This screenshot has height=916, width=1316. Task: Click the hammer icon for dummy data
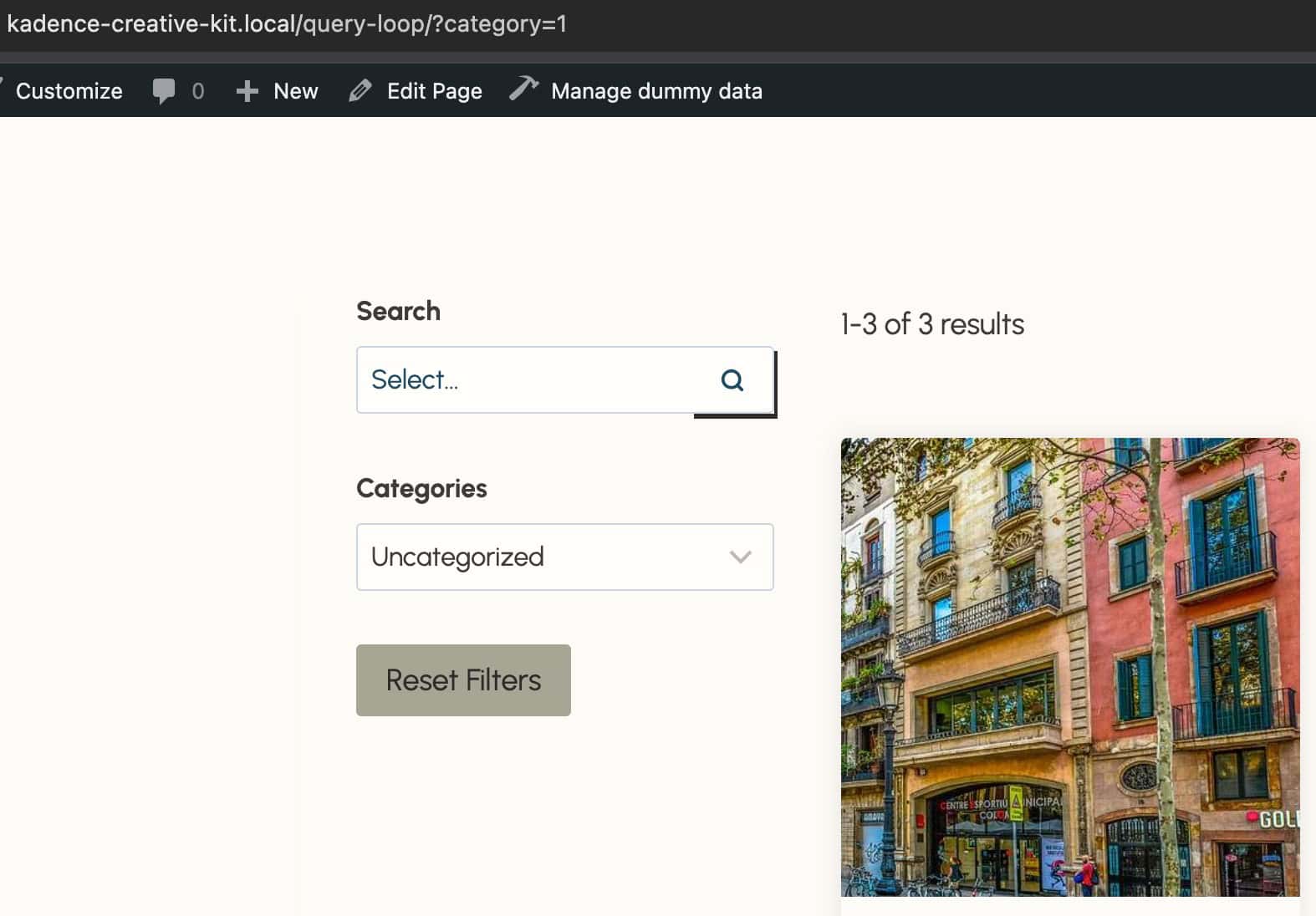[x=524, y=89]
